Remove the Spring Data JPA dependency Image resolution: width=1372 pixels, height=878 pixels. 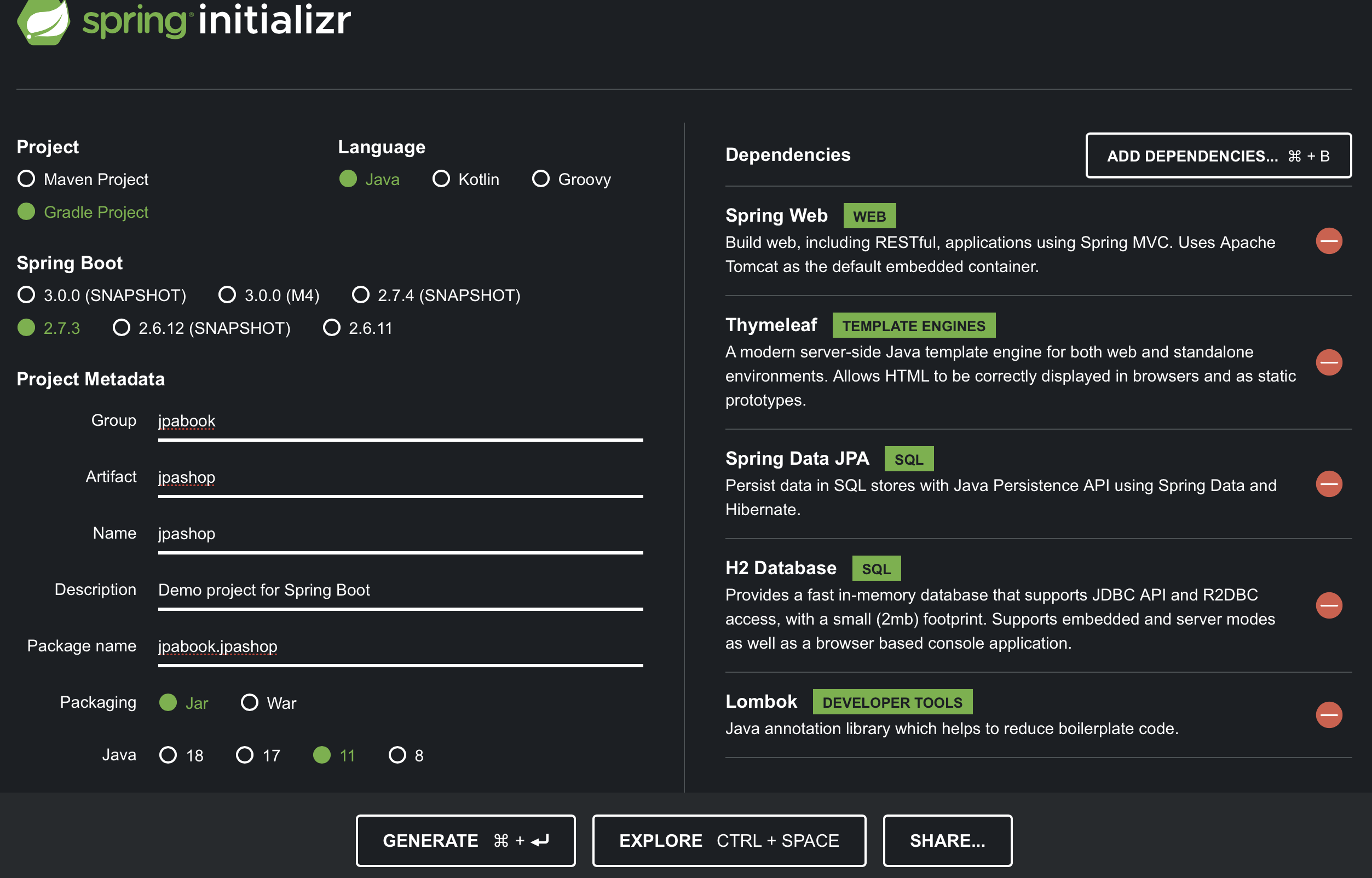click(x=1328, y=484)
